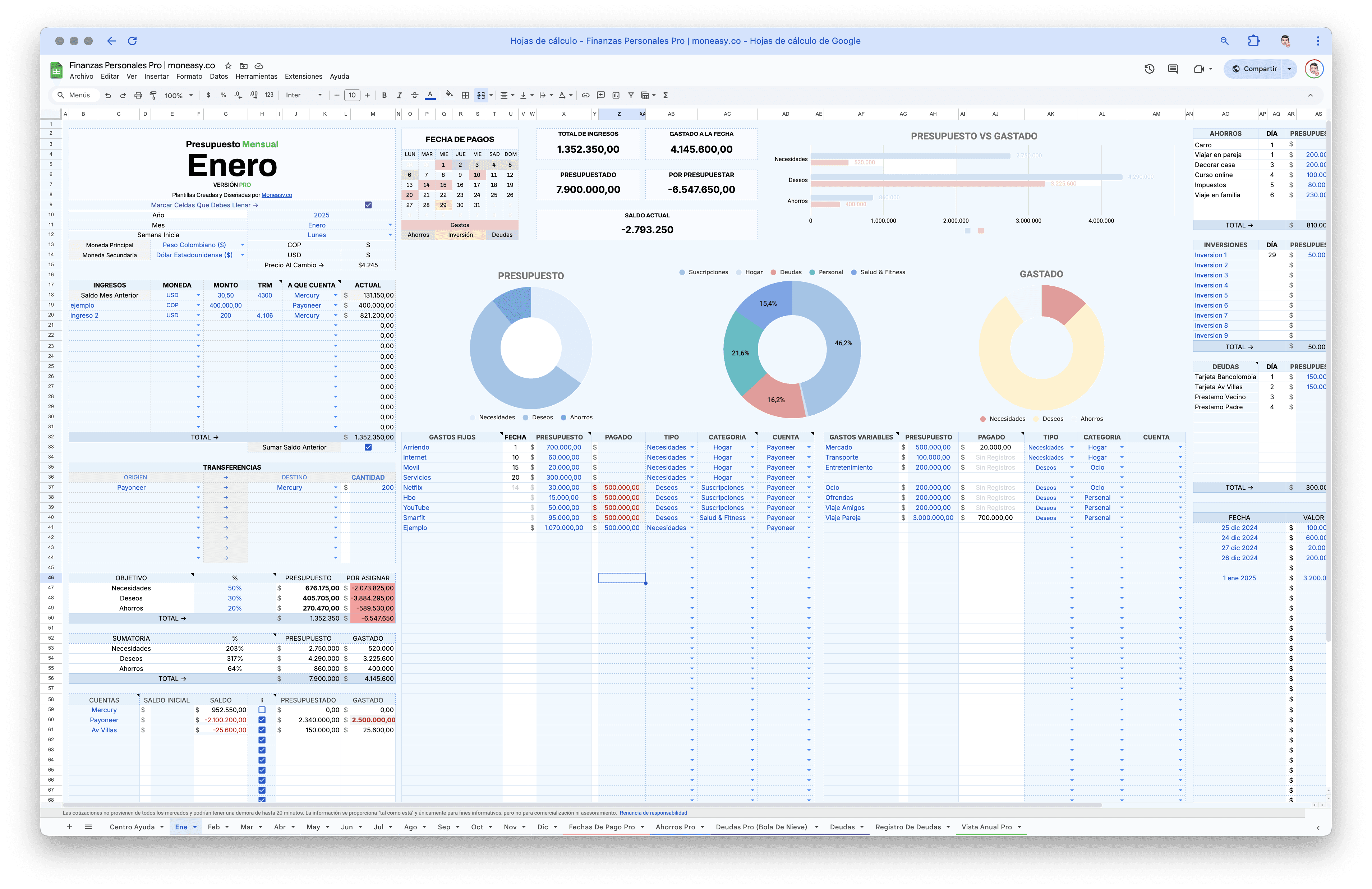Image resolution: width=1372 pixels, height=889 pixels.
Task: Open Compartir options dropdown arrow
Action: coord(1289,69)
